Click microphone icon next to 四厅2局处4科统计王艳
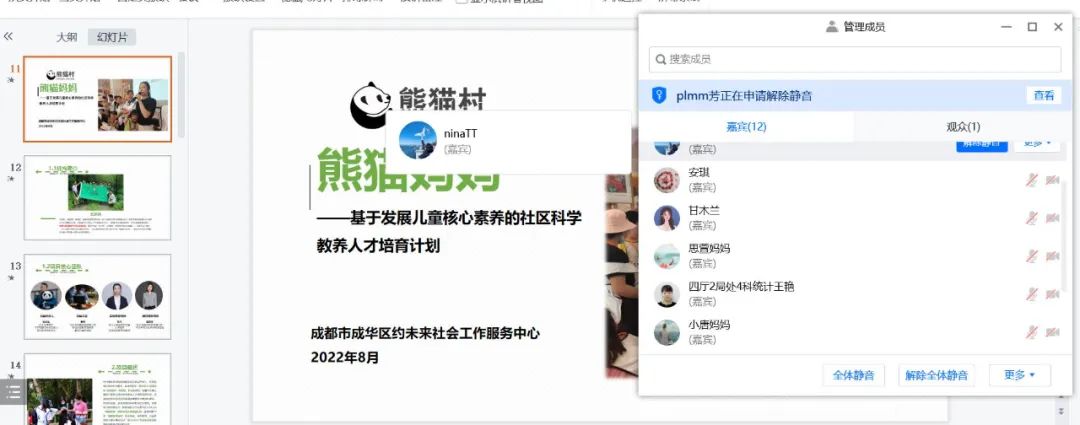Image resolution: width=1080 pixels, height=425 pixels. (1031, 294)
